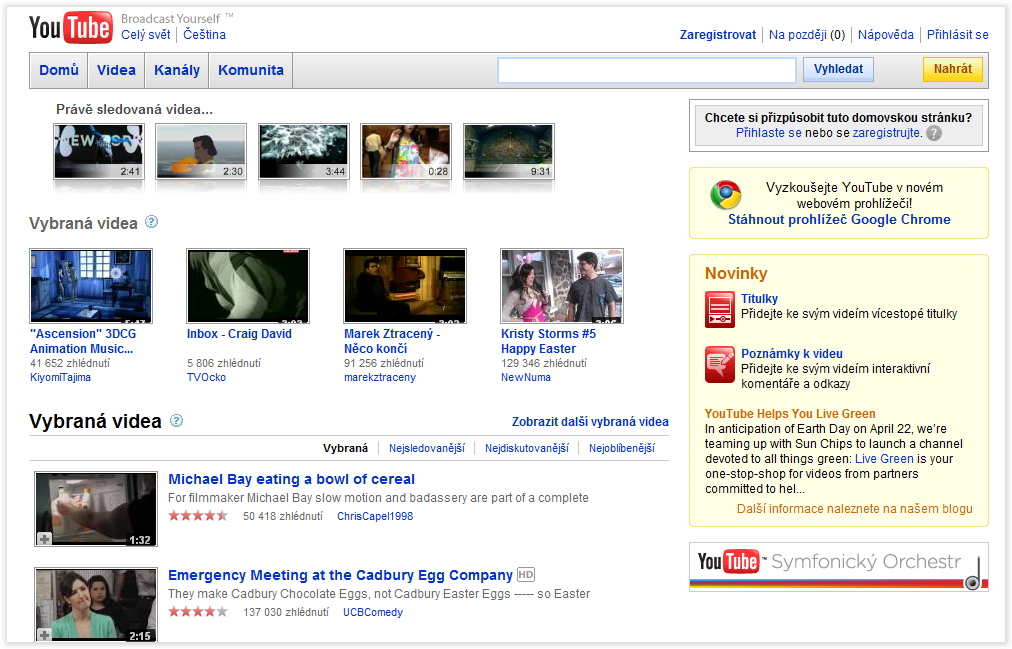Click Stáhnout prohlížeč Google Chrome link

coord(839,219)
